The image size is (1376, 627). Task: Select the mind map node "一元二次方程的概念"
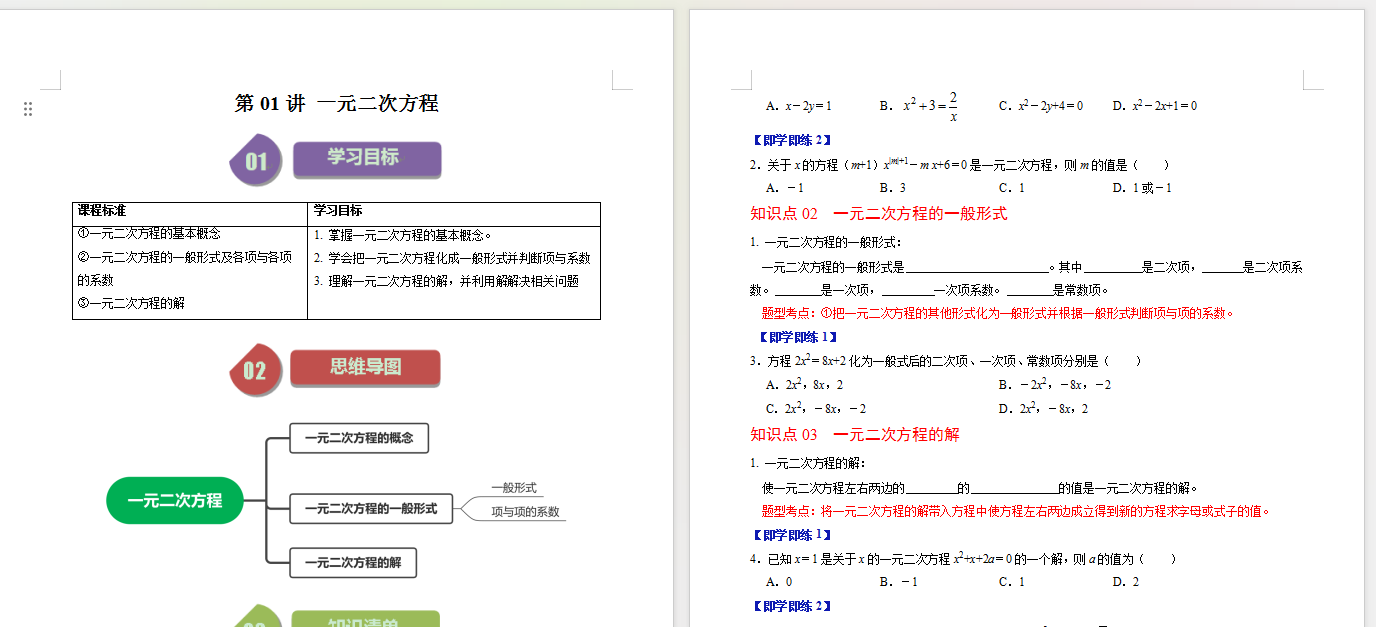[x=359, y=438]
